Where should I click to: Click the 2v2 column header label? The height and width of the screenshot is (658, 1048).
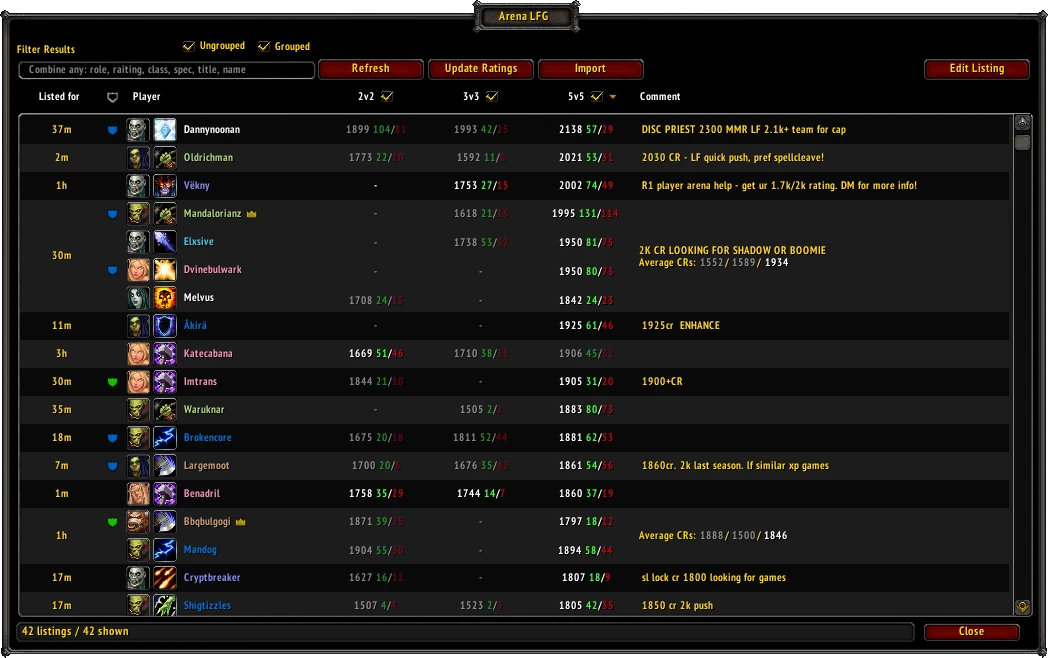[x=366, y=96]
